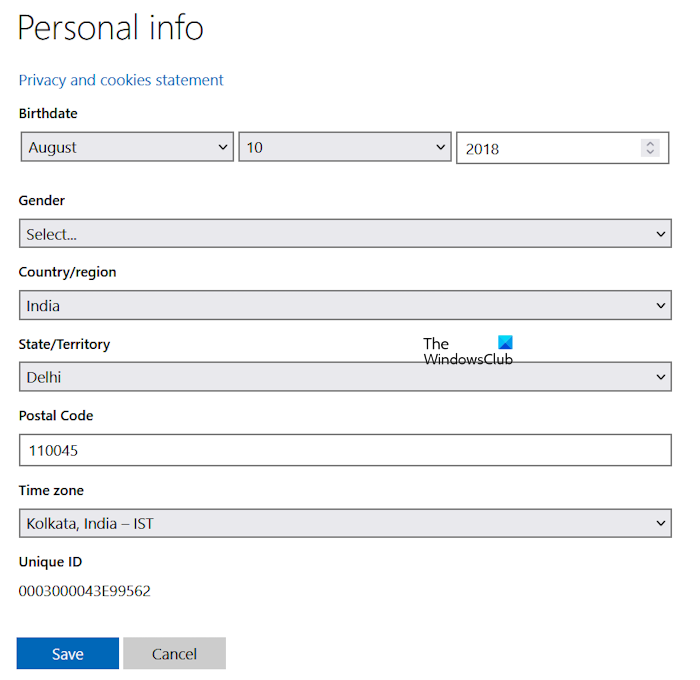The image size is (700, 680).
Task: Open the Time zone dropdown for Kolkata
Action: click(345, 522)
